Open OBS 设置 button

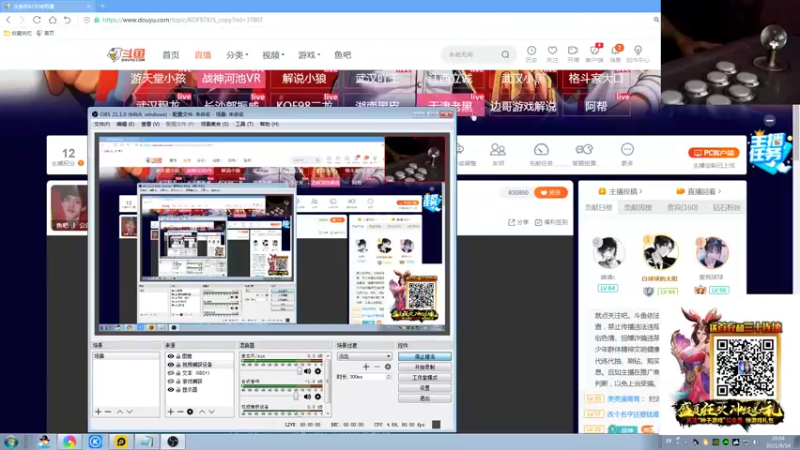[424, 388]
